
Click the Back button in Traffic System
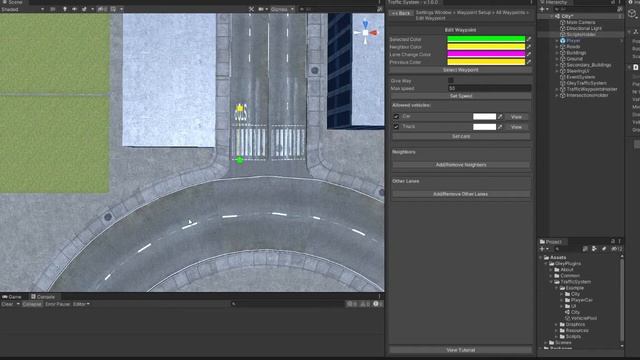[x=401, y=13]
